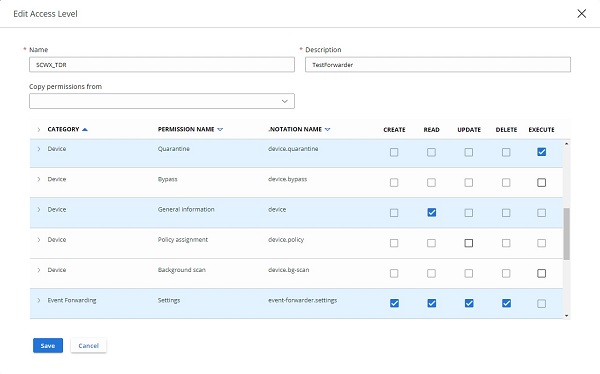Image resolution: width=600 pixels, height=374 pixels.
Task: Enable Update for Policy assignment
Action: pos(469,243)
